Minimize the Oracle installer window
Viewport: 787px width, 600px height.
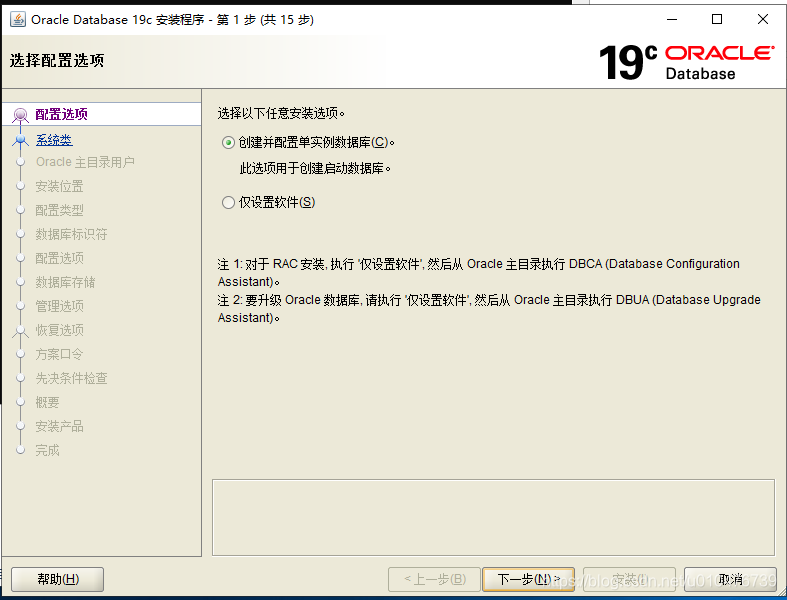(x=672, y=20)
